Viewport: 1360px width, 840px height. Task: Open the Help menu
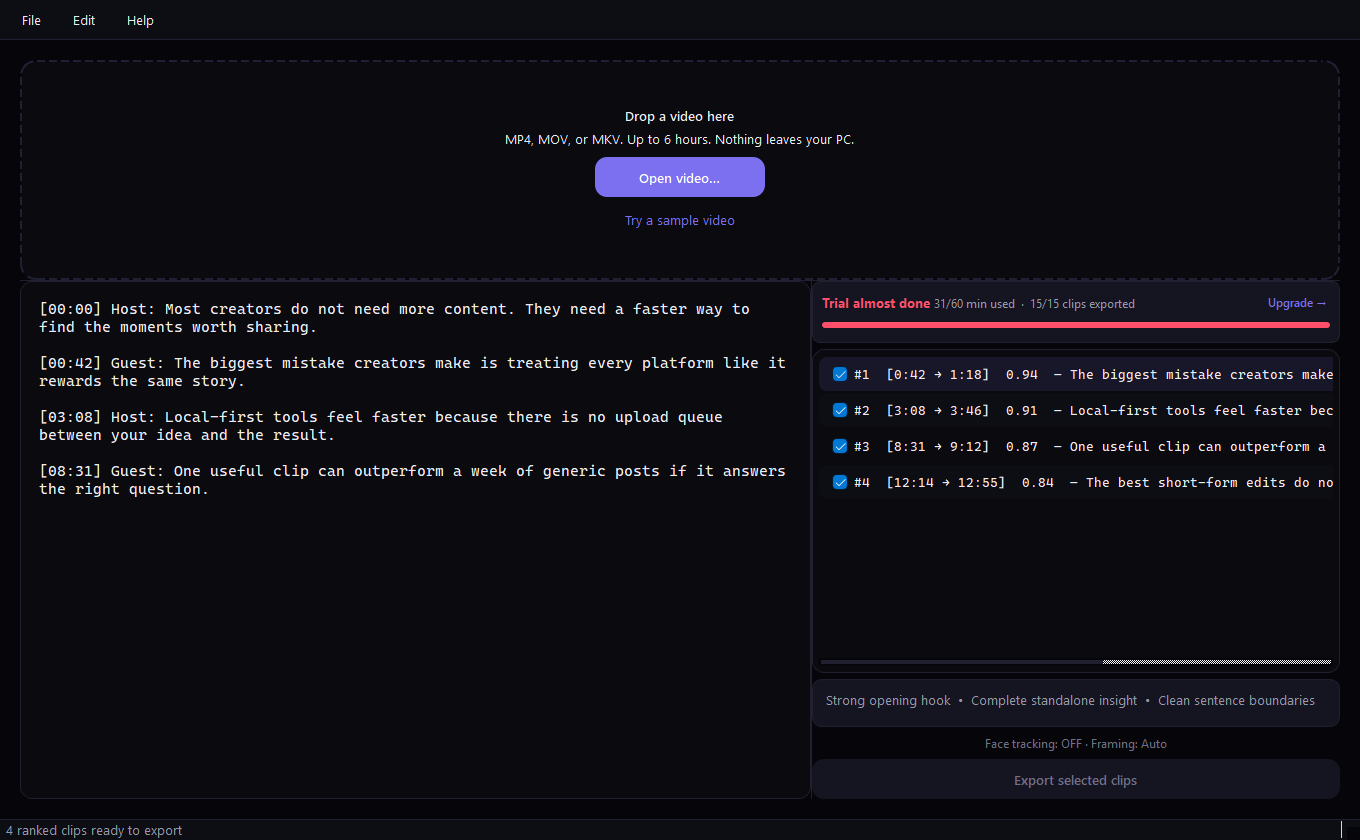pos(140,20)
